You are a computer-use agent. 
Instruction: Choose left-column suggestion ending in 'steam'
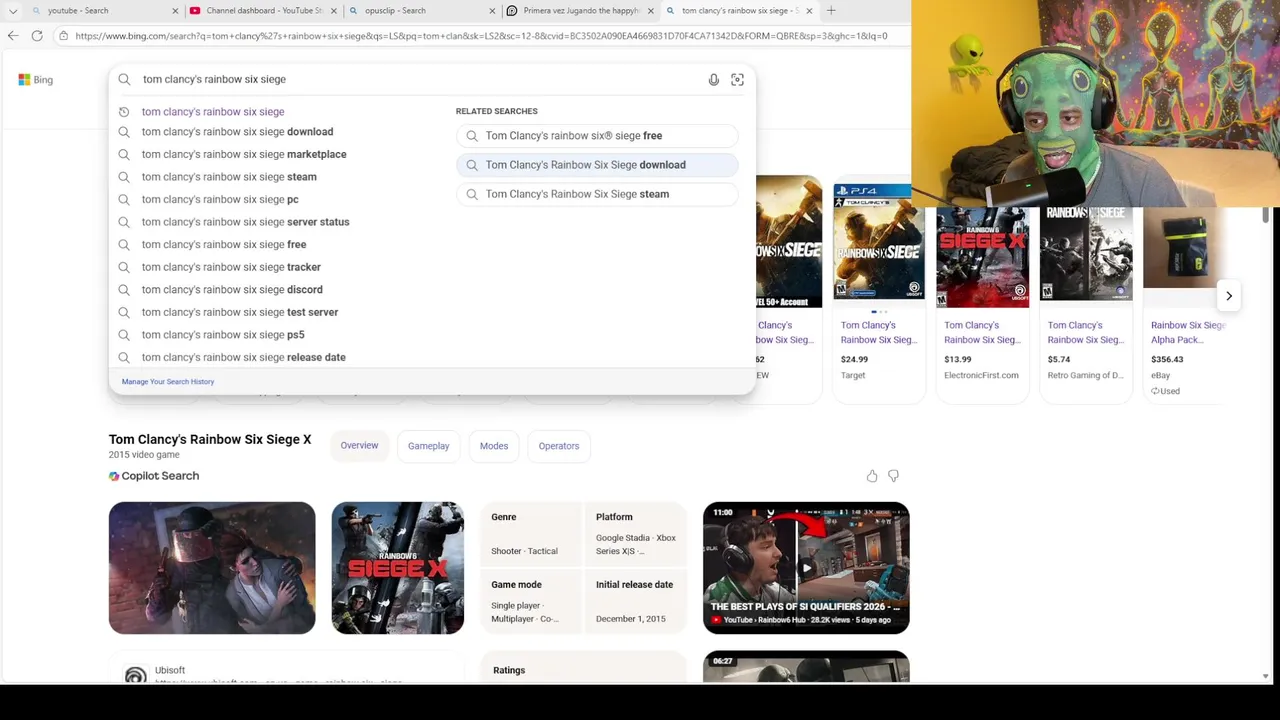tap(229, 177)
